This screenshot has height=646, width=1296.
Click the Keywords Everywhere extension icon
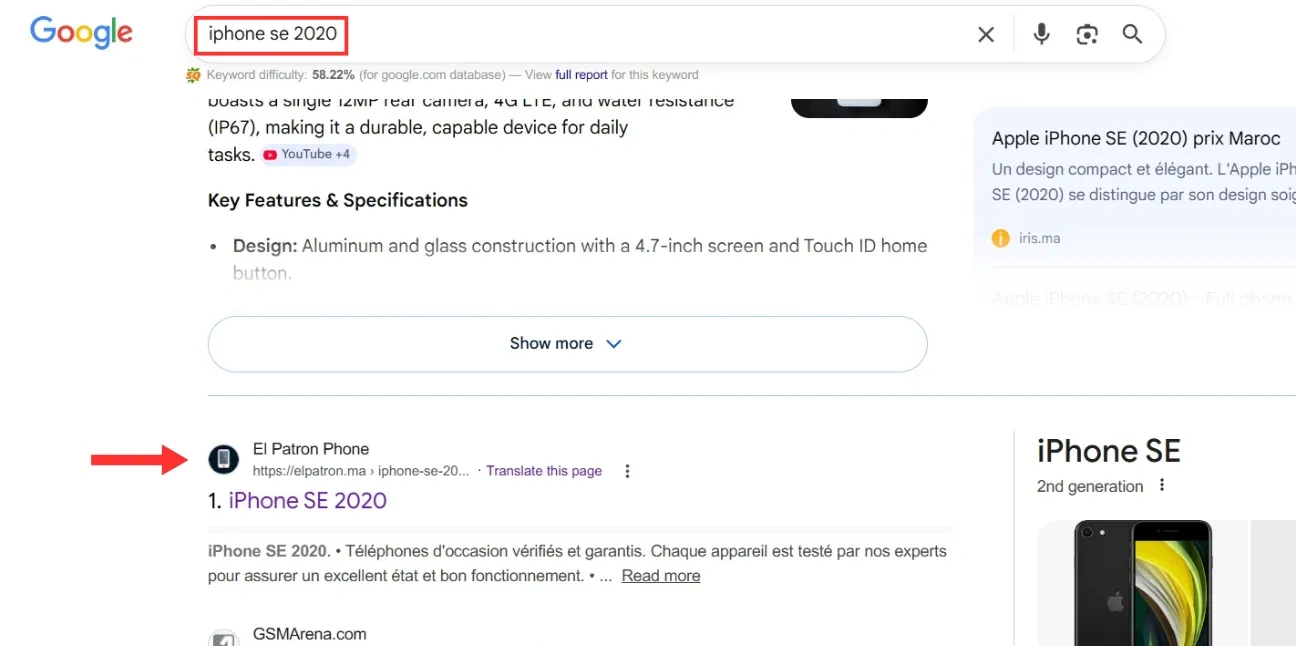click(192, 74)
